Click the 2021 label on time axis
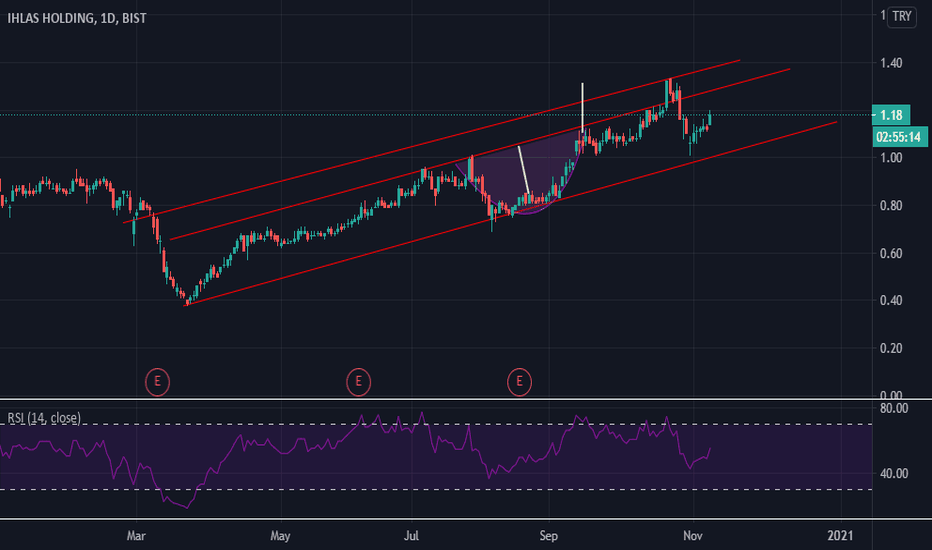932x550 pixels. (x=840, y=536)
